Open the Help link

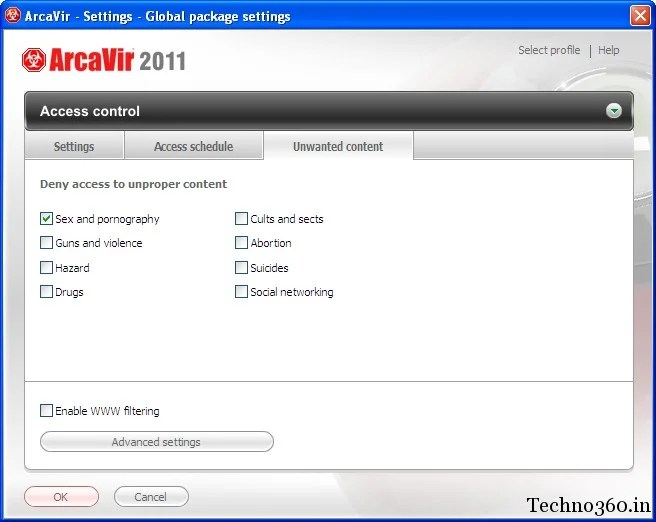point(608,50)
